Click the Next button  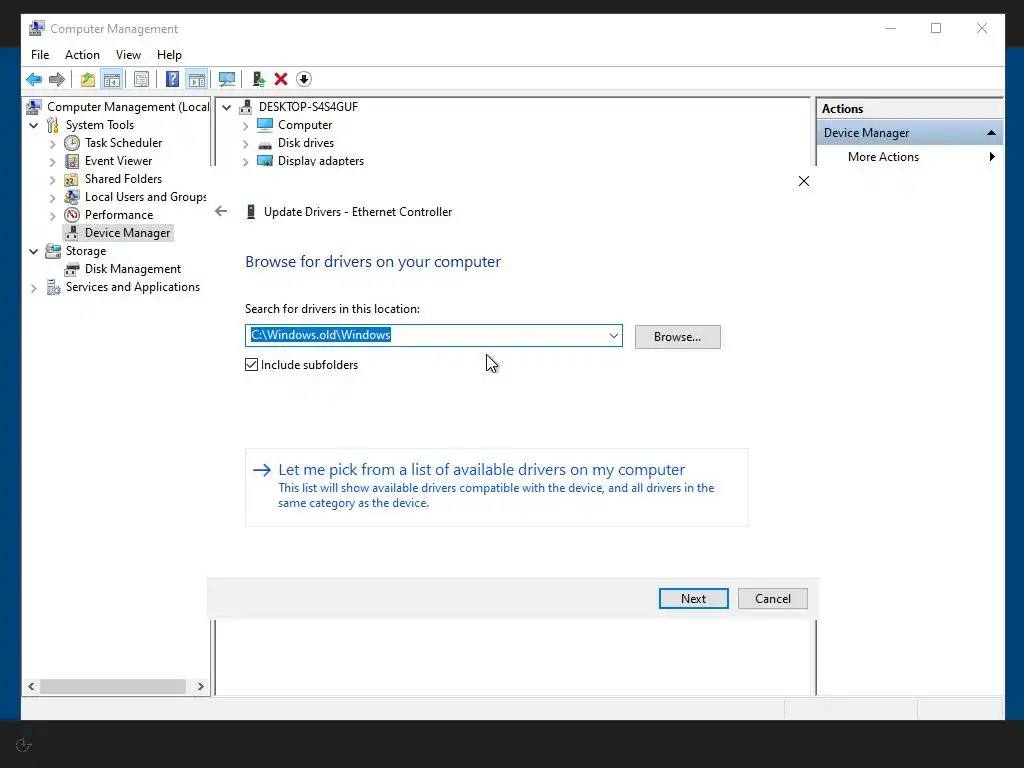(694, 599)
